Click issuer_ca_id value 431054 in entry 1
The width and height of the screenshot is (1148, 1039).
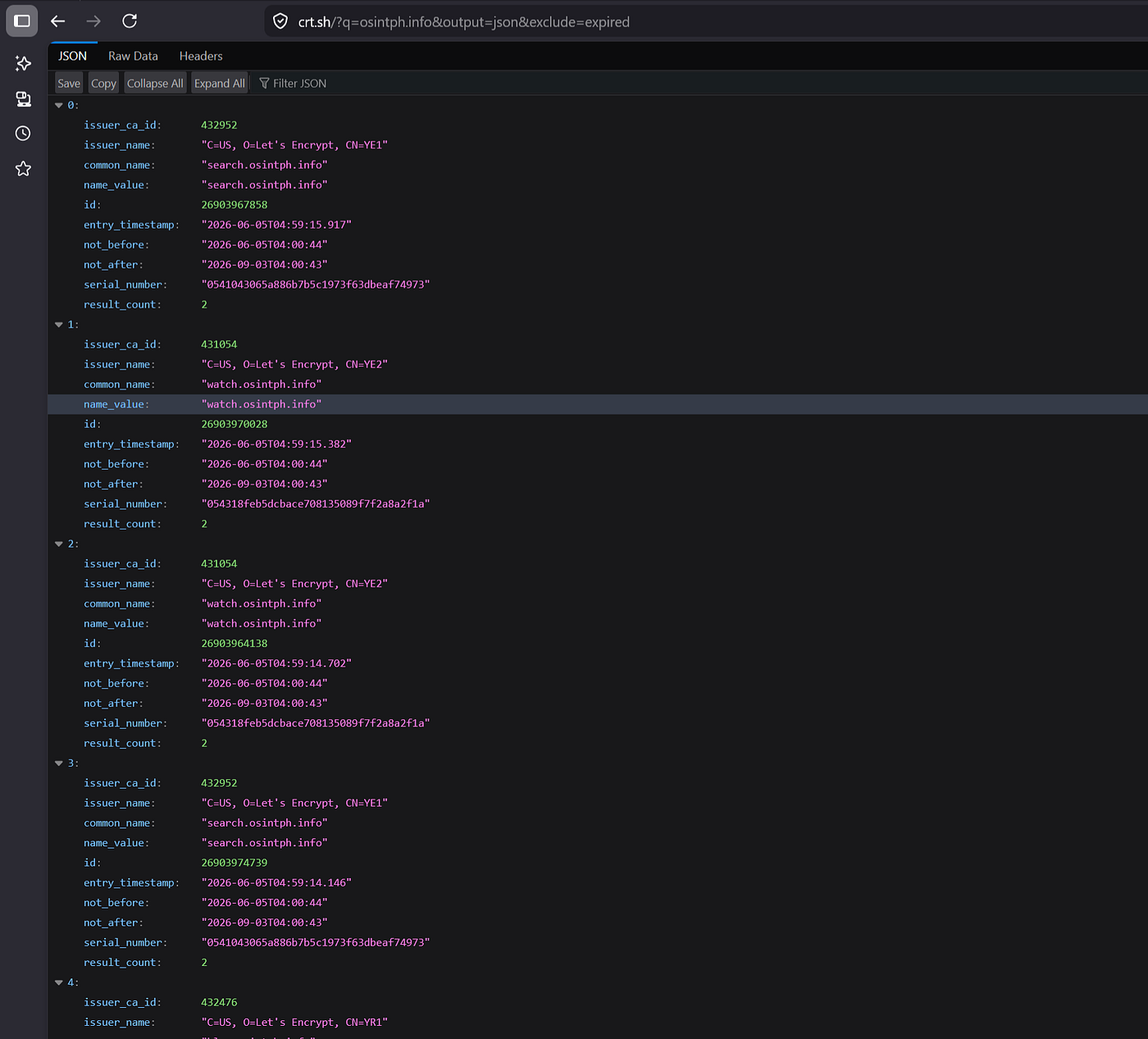(219, 344)
